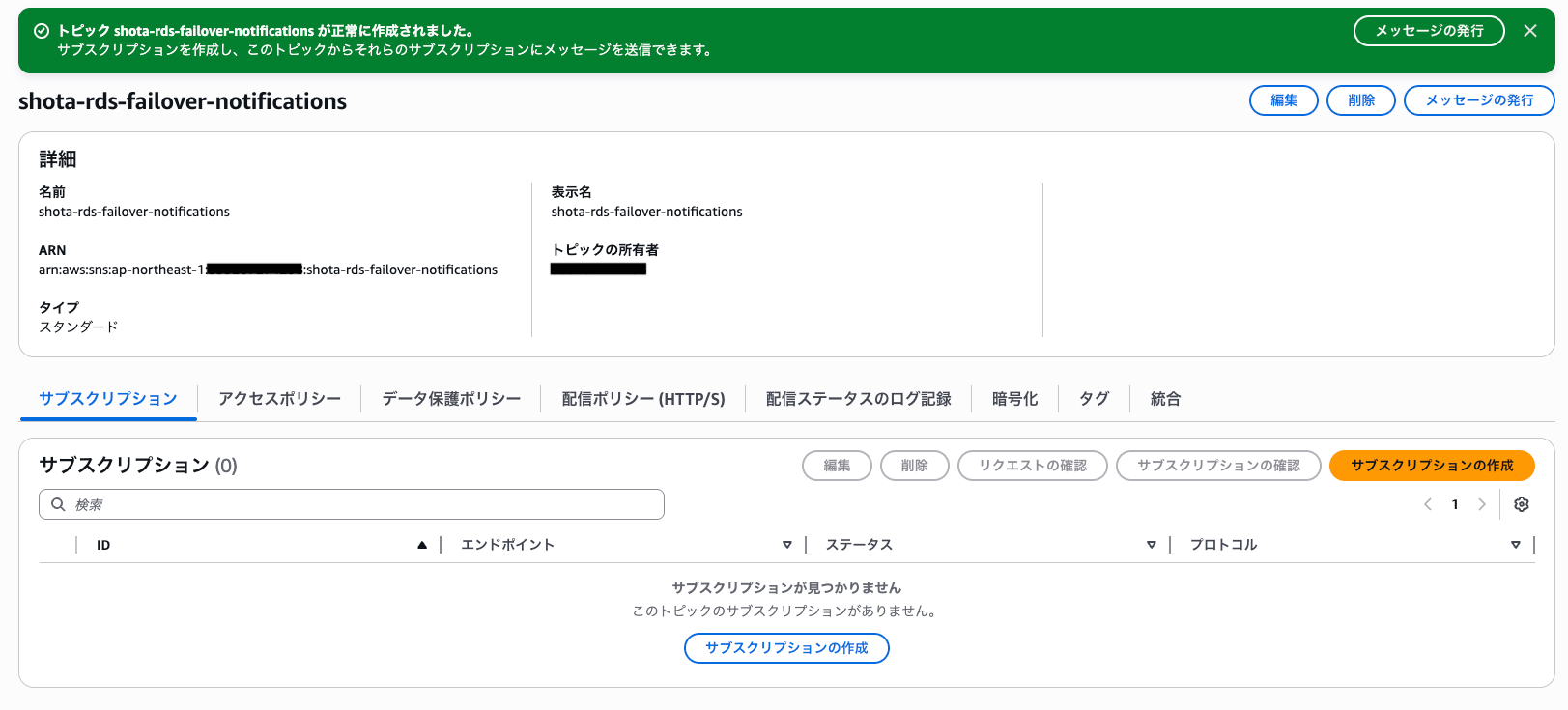The image size is (1568, 710).
Task: Click the search magnifier icon
Action: [58, 504]
